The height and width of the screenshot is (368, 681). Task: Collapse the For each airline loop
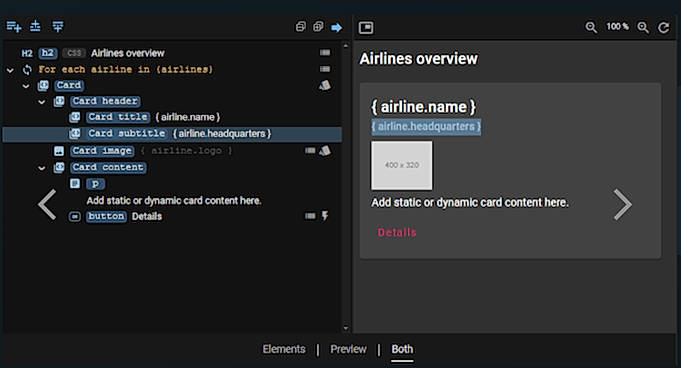point(10,70)
